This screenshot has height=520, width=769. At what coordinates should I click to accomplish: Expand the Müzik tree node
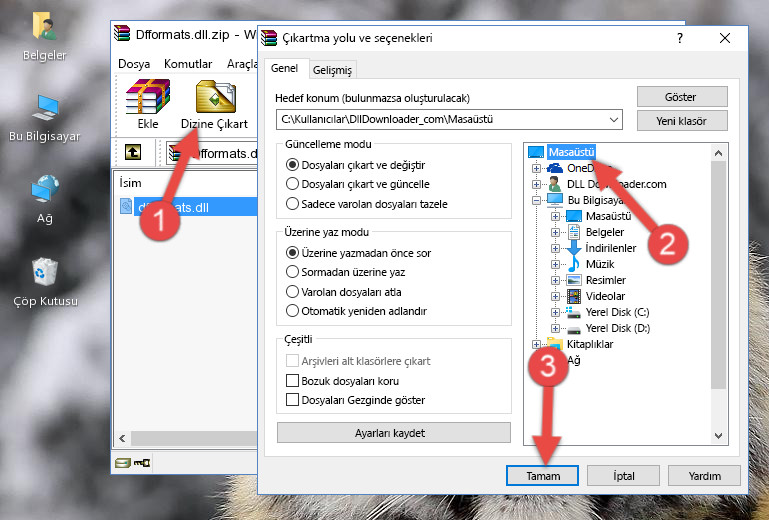coord(555,264)
